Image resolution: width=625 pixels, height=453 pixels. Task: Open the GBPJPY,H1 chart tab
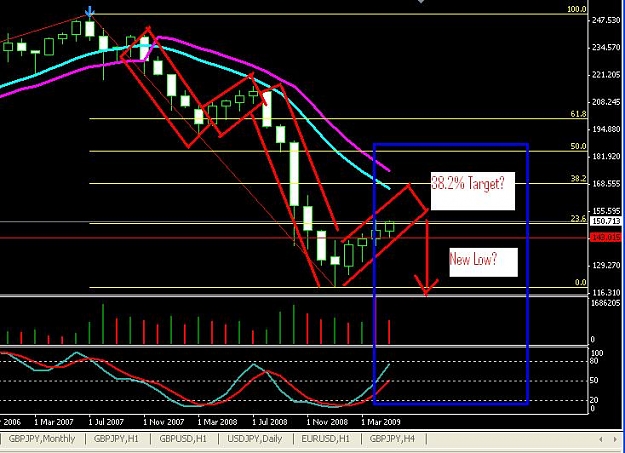pyautogui.click(x=116, y=439)
